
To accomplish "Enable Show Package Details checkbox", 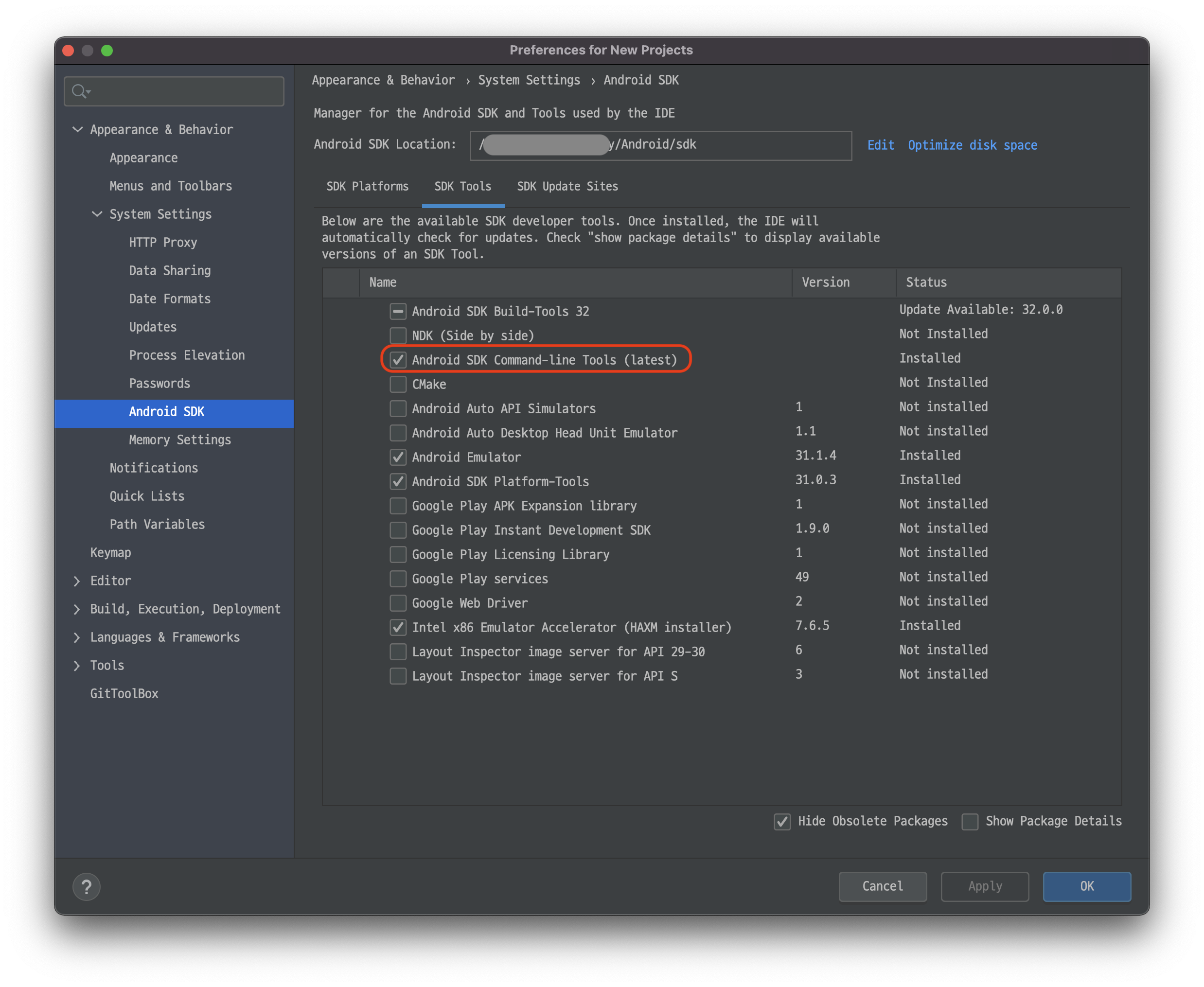I will click(970, 821).
